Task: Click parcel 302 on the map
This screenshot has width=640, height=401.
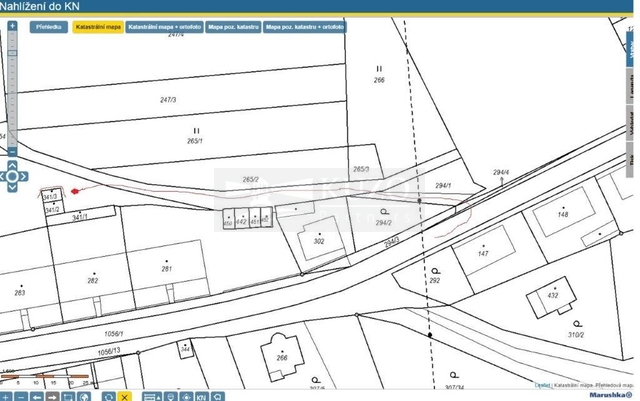Action: [318, 241]
